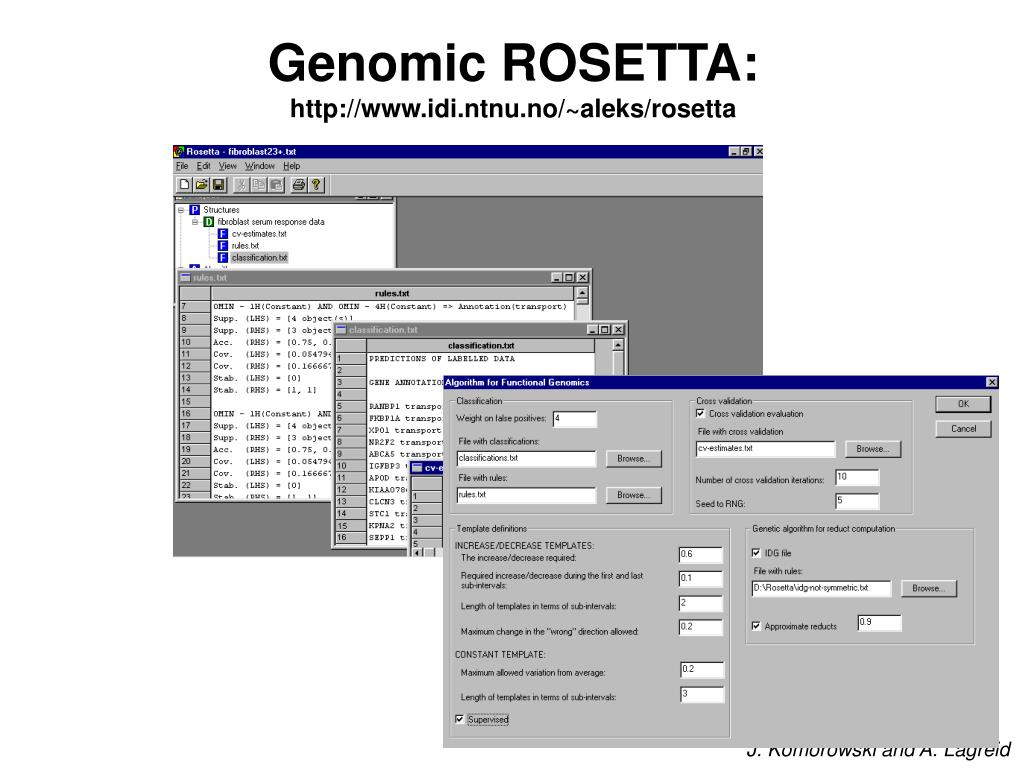Click the increase/decrease required field
Viewport: 1024px width, 768px height.
coord(701,554)
